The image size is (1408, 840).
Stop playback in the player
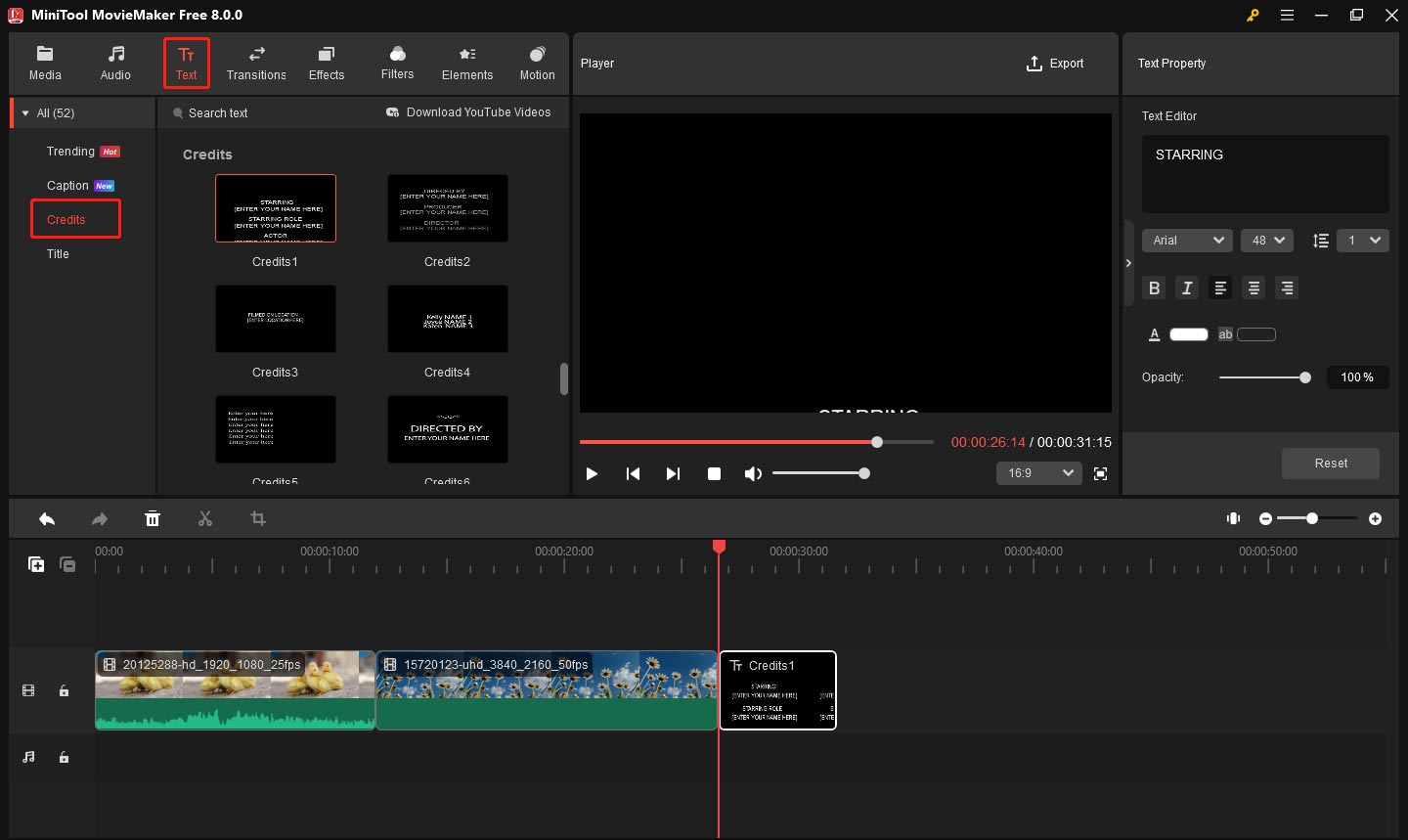click(714, 474)
